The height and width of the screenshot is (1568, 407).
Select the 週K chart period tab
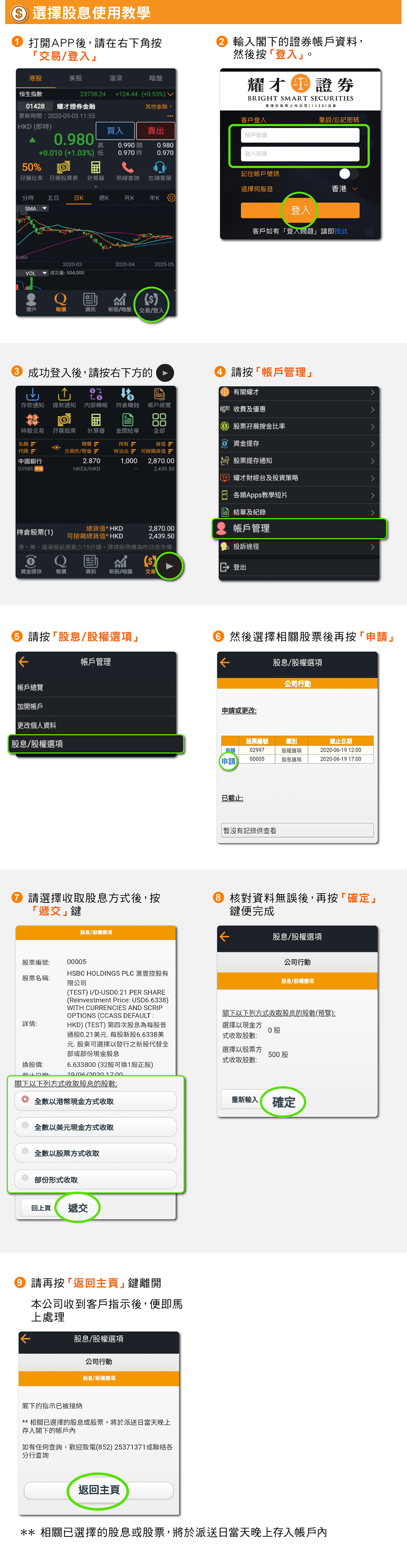tap(103, 198)
